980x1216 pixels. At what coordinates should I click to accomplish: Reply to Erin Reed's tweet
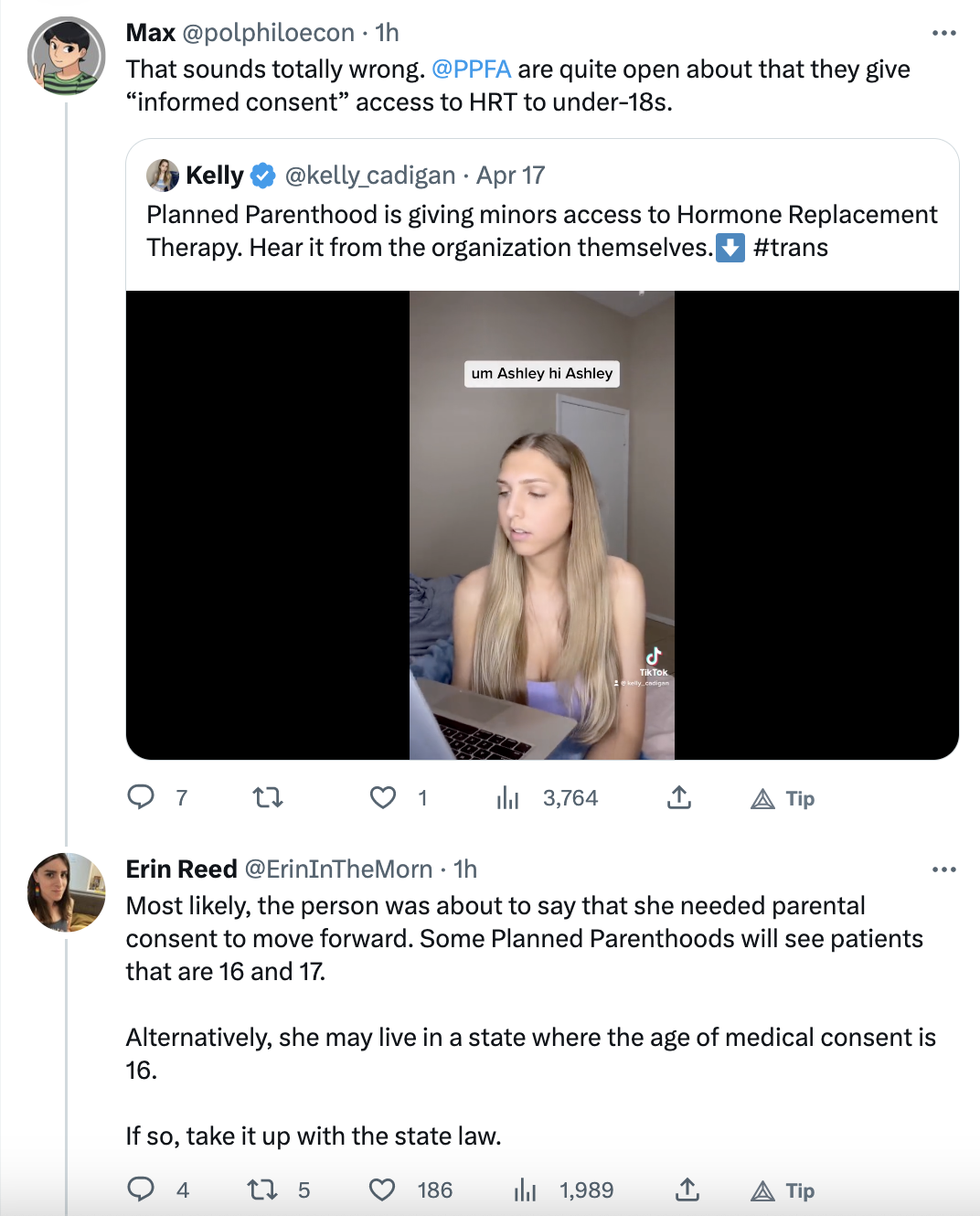click(x=141, y=1189)
